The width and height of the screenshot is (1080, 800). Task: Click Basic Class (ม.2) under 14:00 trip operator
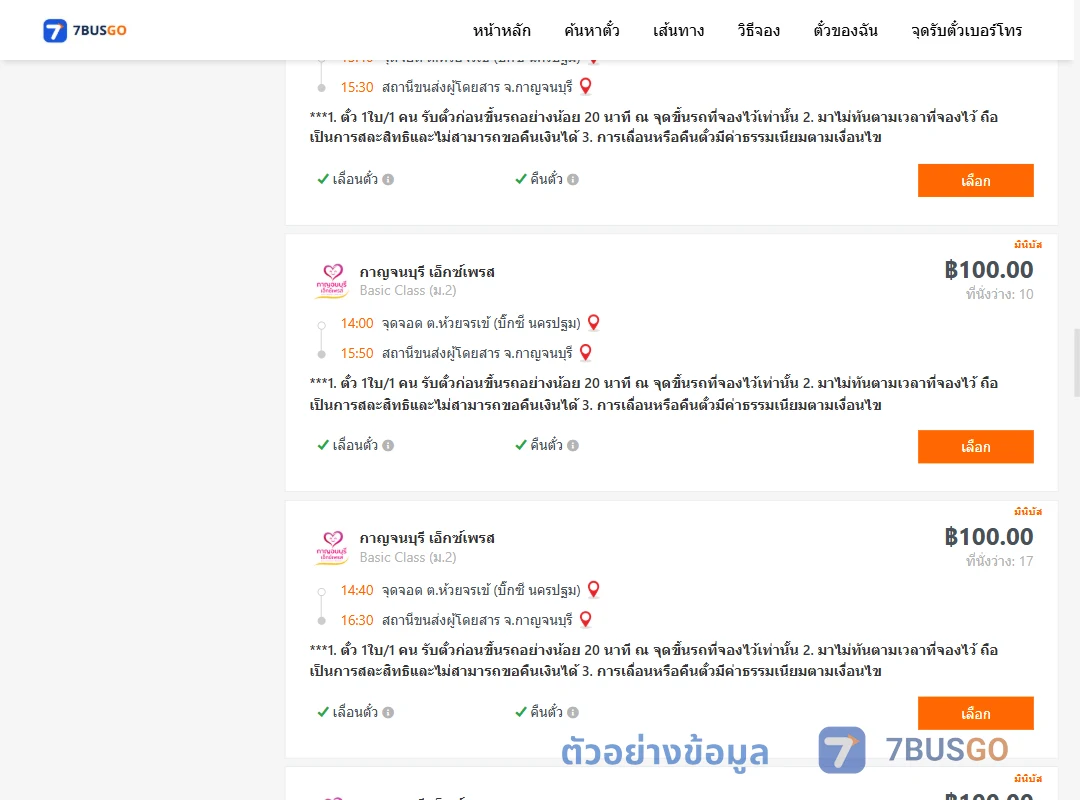tap(408, 291)
